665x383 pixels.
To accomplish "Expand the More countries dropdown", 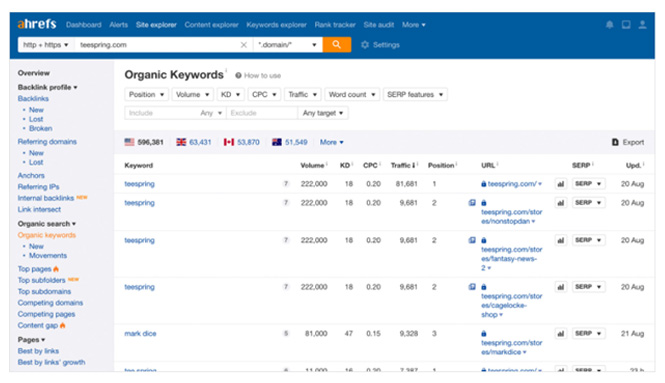I will coord(331,142).
